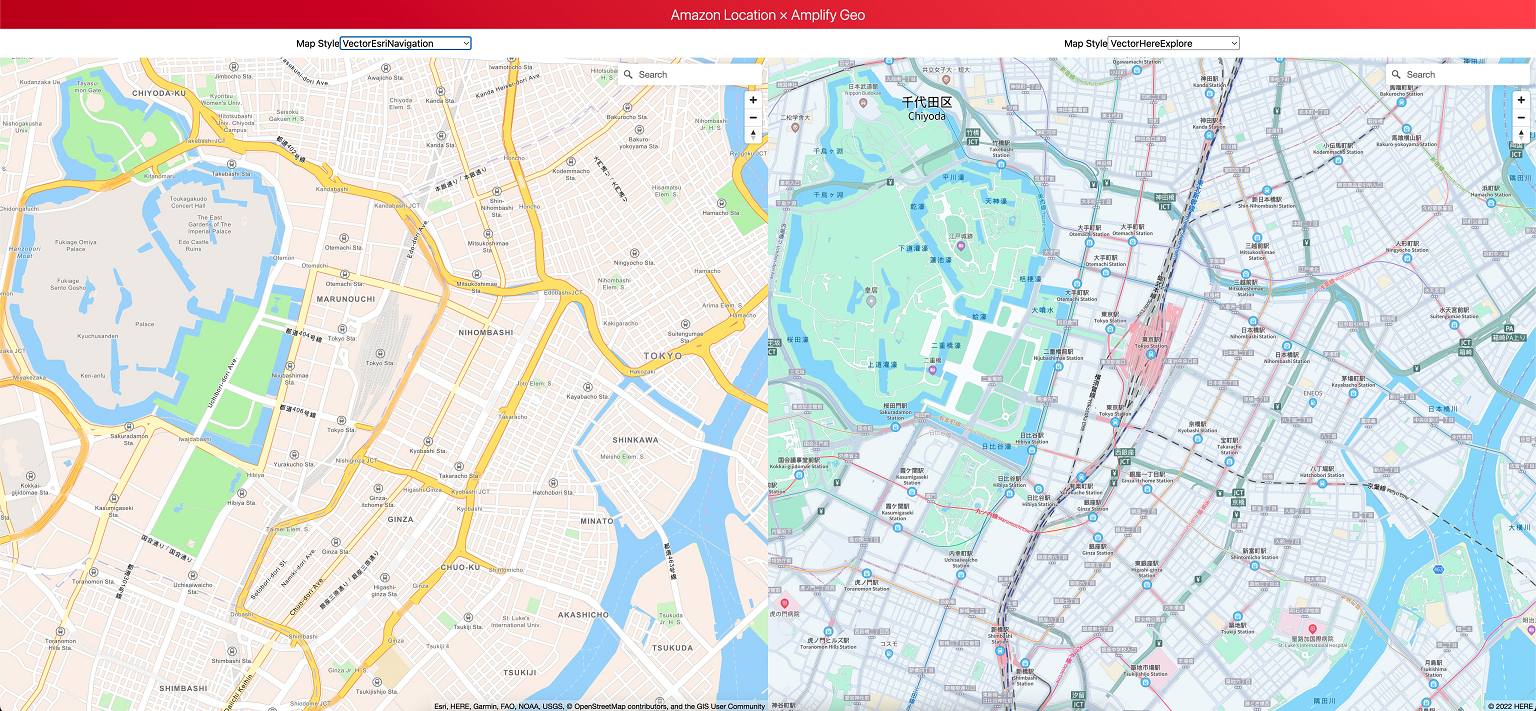Viewport: 1536px width, 711px height.
Task: Focus the left map Search field
Action: [x=690, y=74]
